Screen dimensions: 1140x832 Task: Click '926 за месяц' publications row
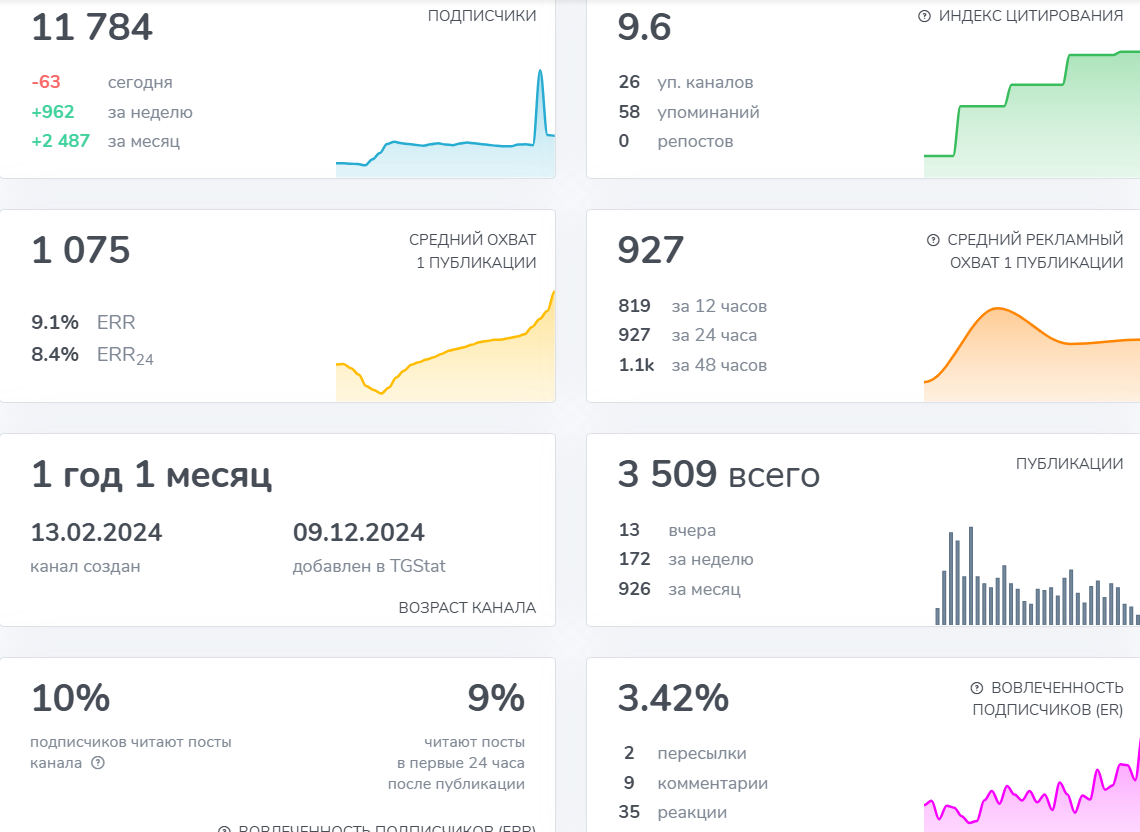[679, 589]
